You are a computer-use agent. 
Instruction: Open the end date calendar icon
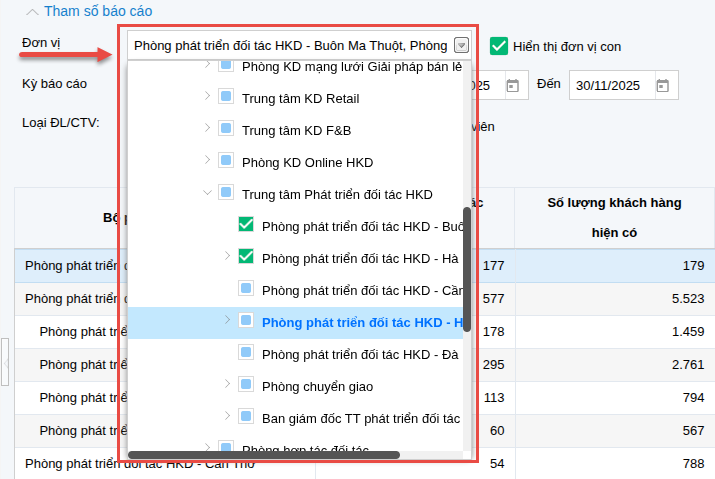tap(662, 86)
